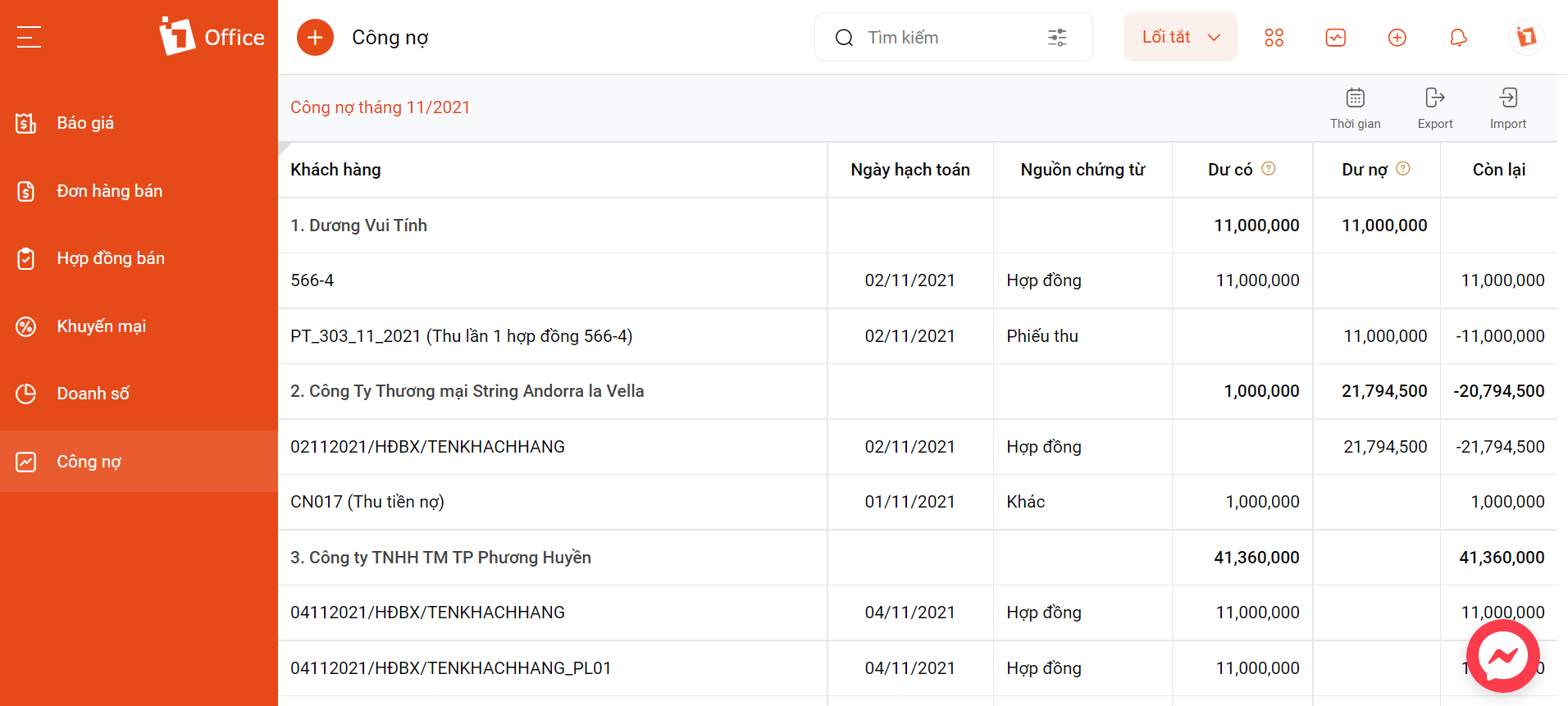Screen dimensions: 1568x706
Task: Open notifications bell
Action: tap(1458, 38)
